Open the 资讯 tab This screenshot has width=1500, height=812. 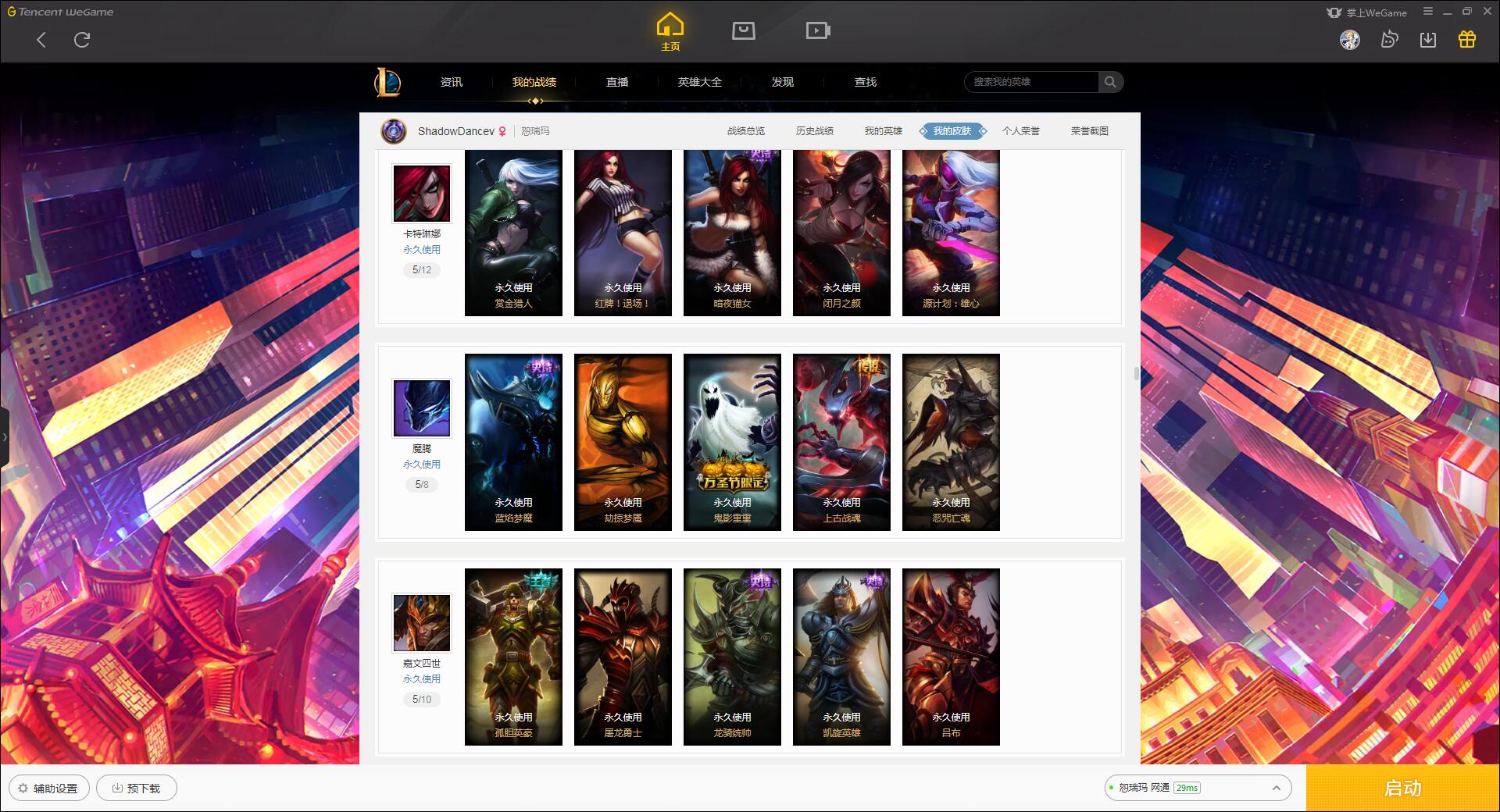pos(452,82)
